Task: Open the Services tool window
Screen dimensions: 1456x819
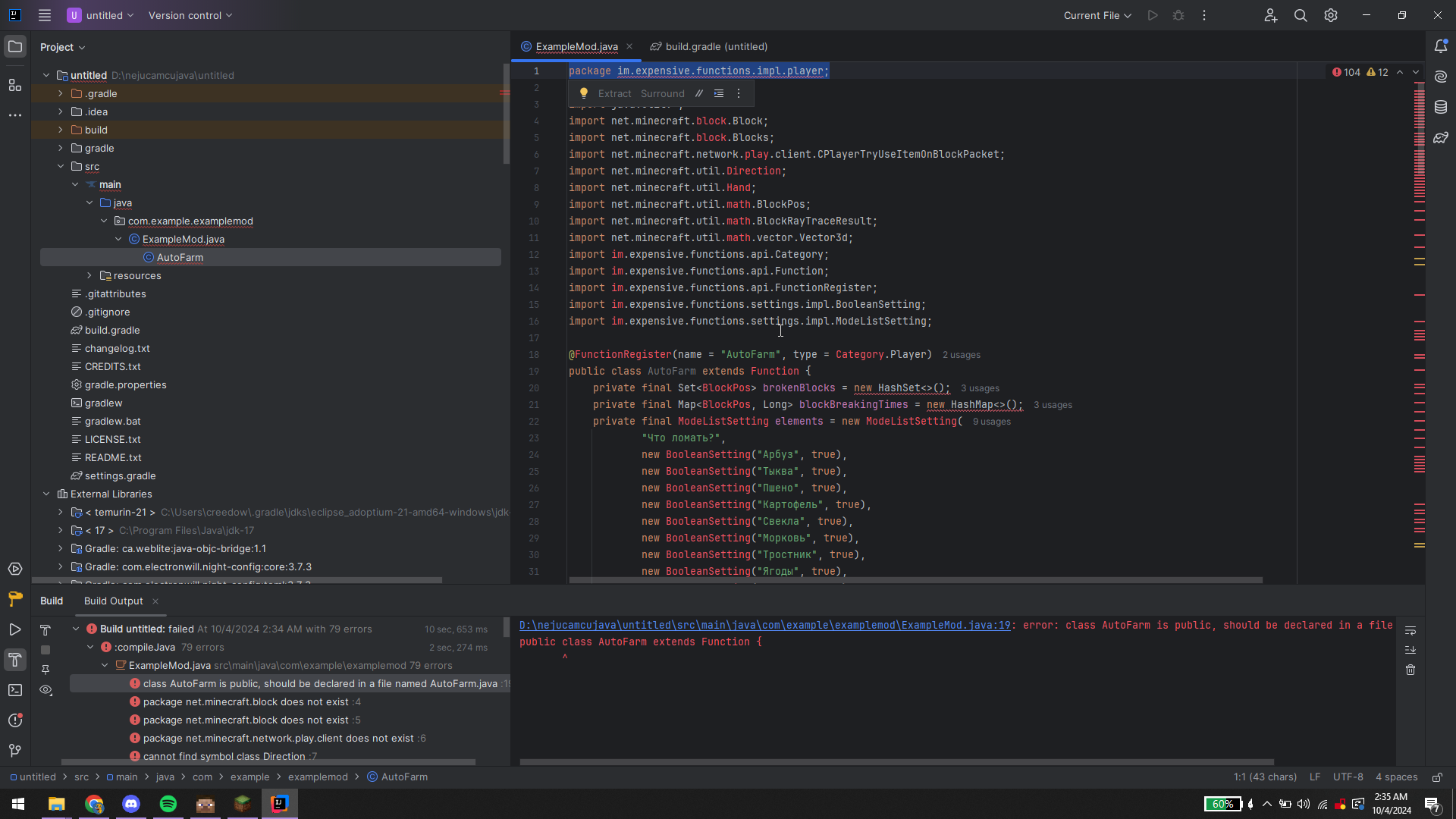Action: pos(15,570)
